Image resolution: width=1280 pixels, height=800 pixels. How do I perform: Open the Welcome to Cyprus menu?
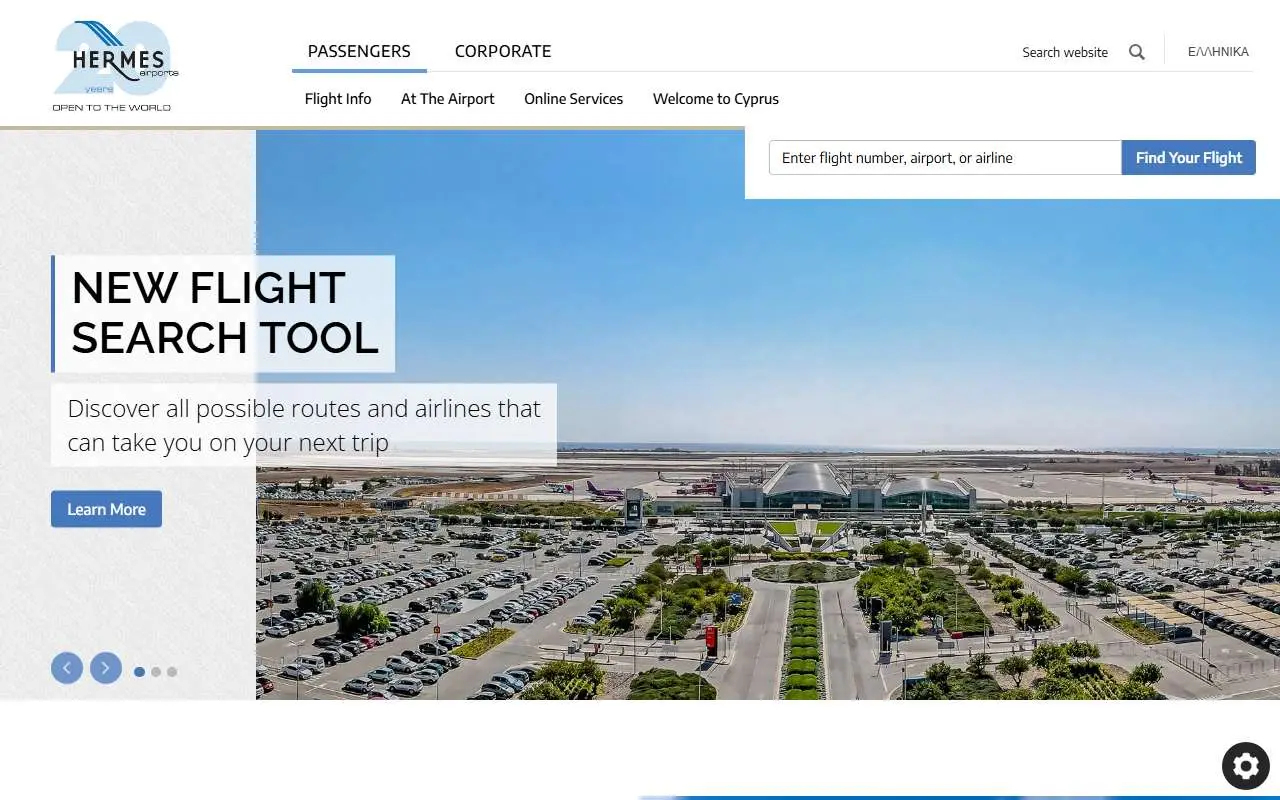click(716, 99)
